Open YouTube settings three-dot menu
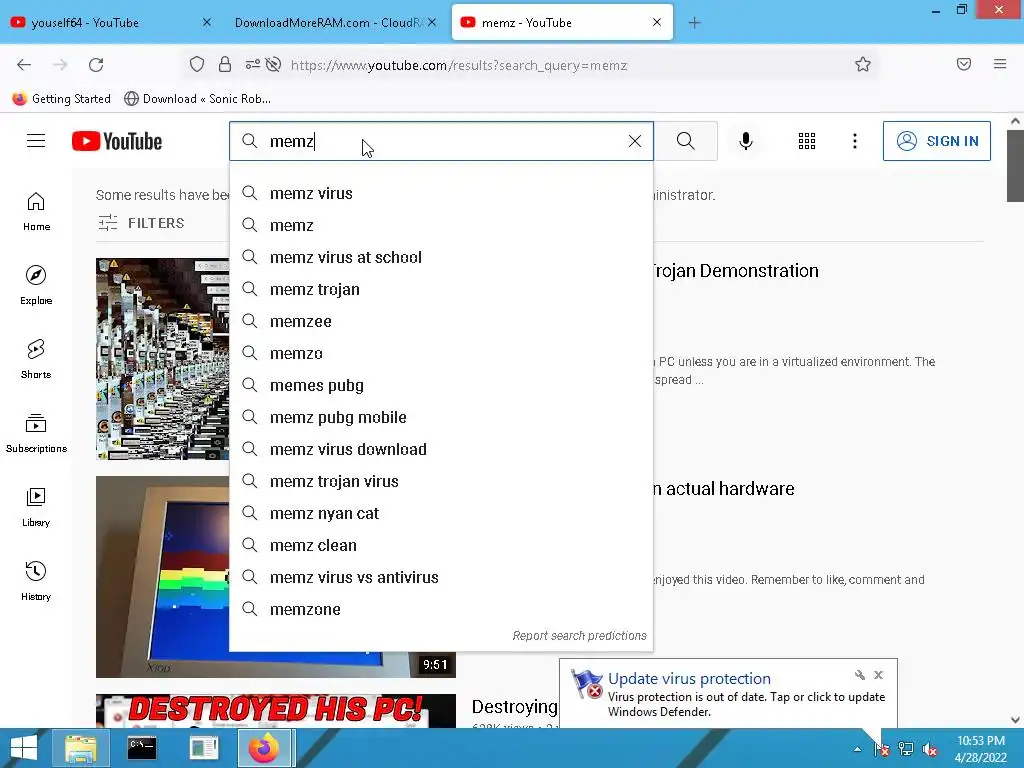The height and width of the screenshot is (768, 1024). tap(854, 141)
